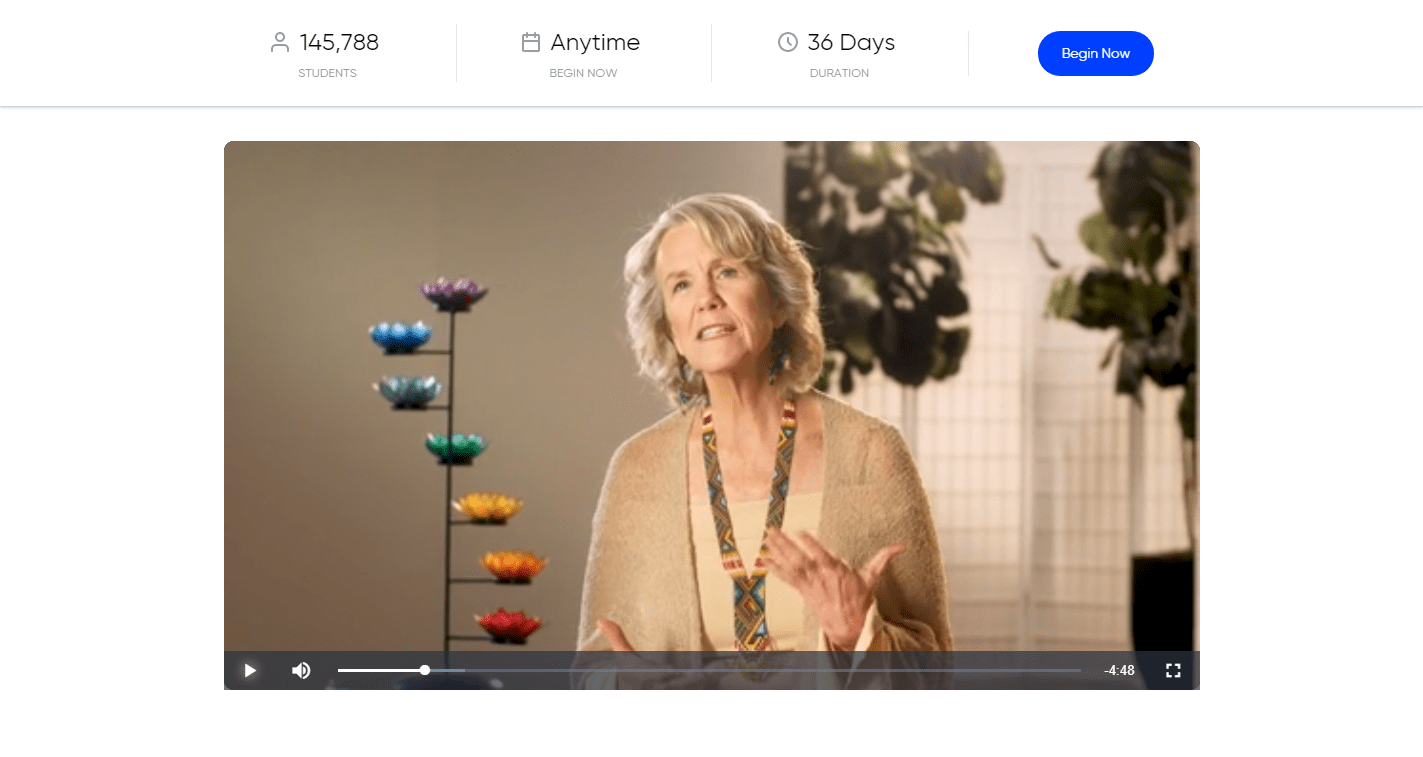Screen dimensions: 1423x757
Task: Click the played portion of the seek bar
Action: 380,670
